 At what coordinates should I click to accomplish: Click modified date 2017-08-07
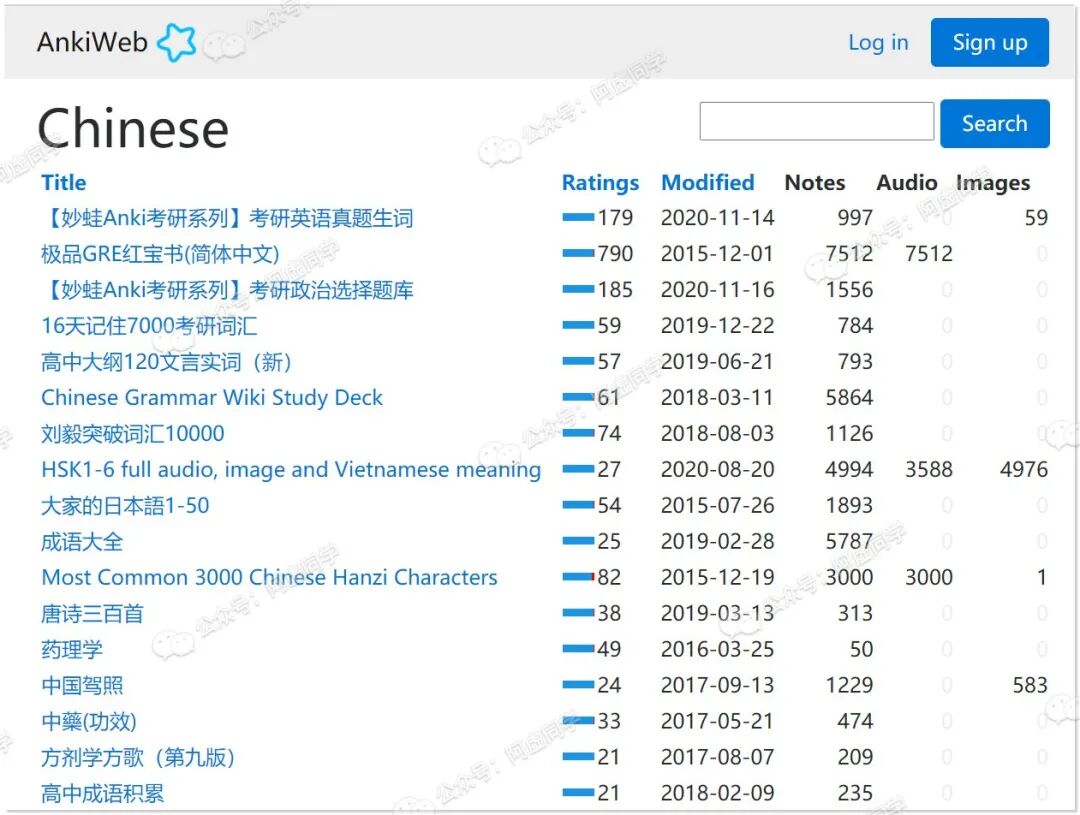pyautogui.click(x=717, y=756)
